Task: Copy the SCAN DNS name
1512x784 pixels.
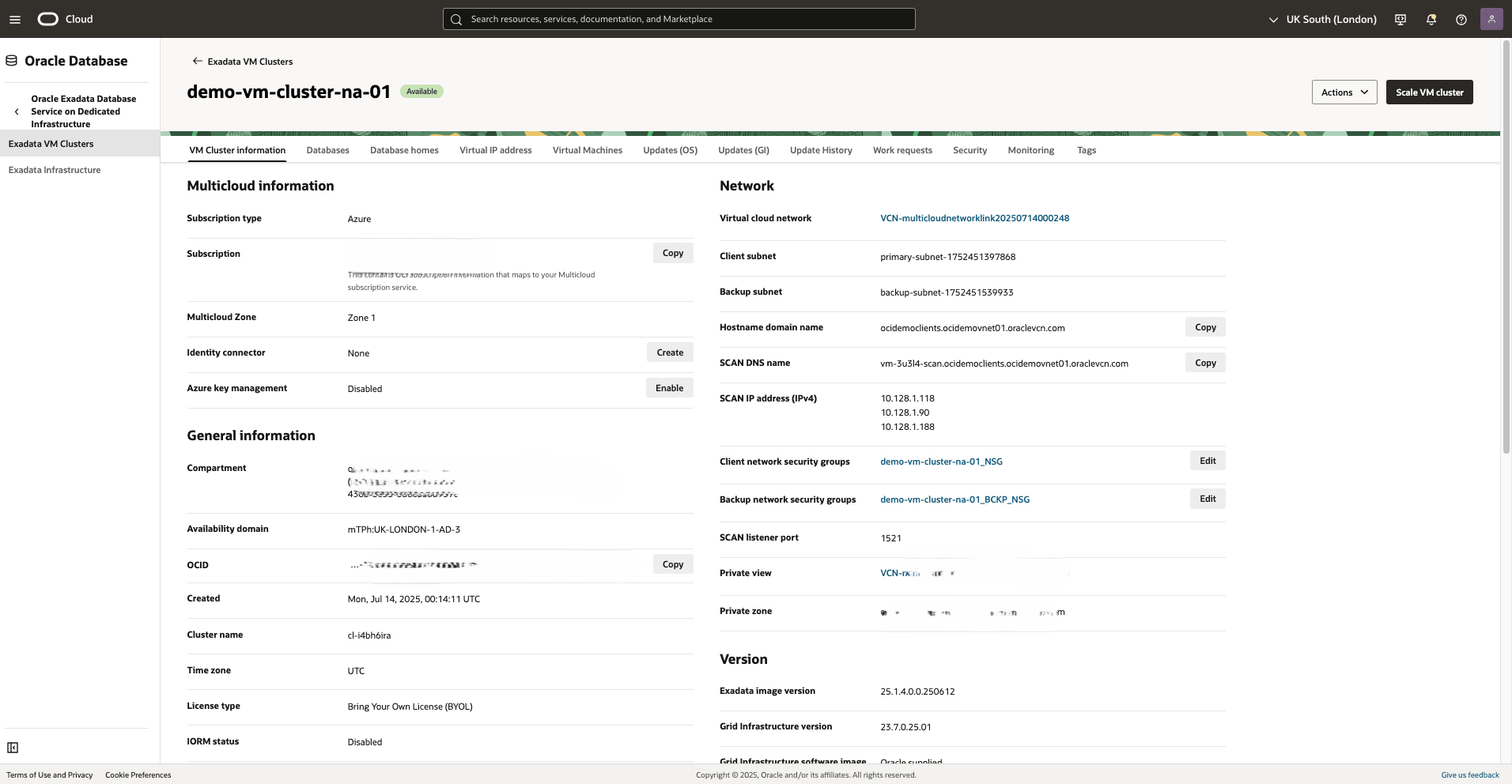Action: [x=1204, y=362]
